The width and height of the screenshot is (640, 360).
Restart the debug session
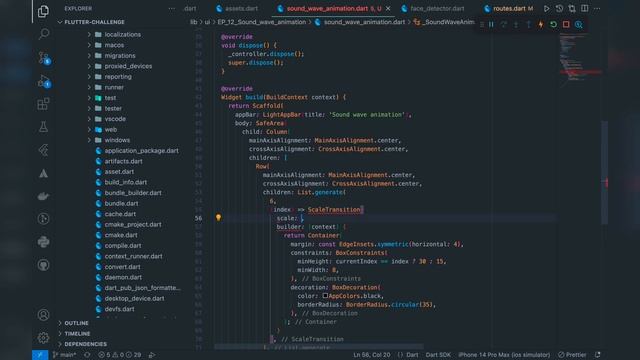pos(553,24)
